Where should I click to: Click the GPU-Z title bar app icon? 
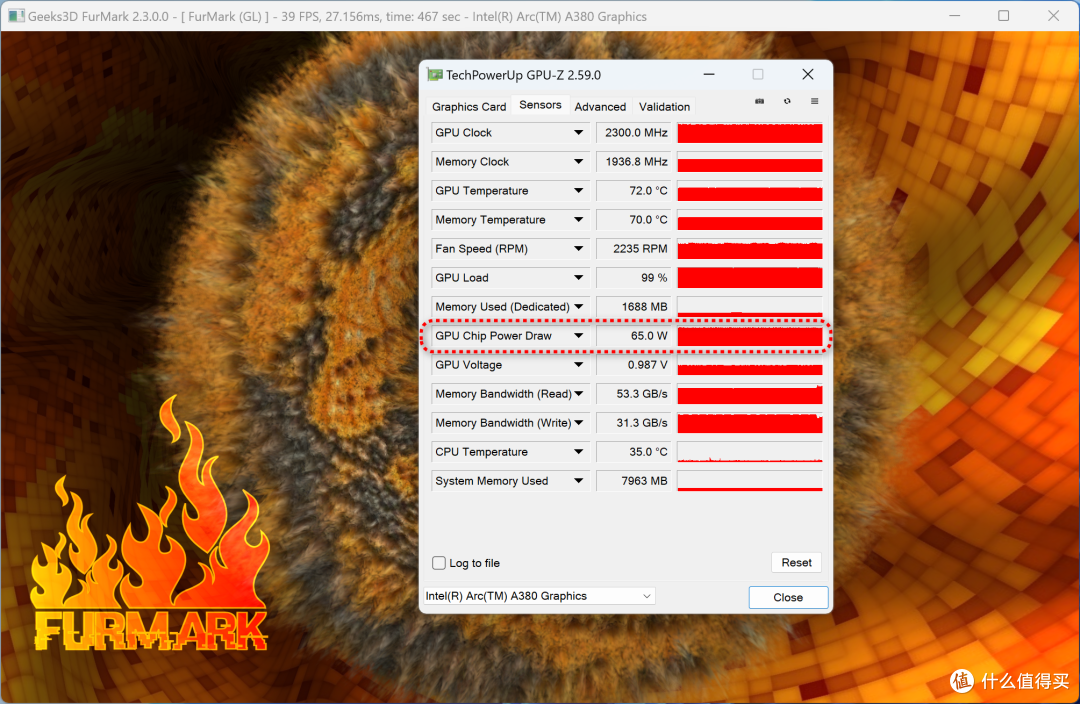pyautogui.click(x=435, y=74)
